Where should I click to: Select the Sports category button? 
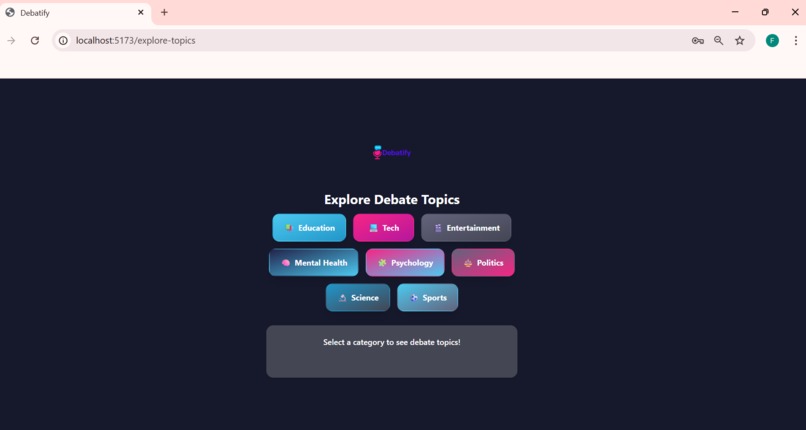[x=428, y=297]
